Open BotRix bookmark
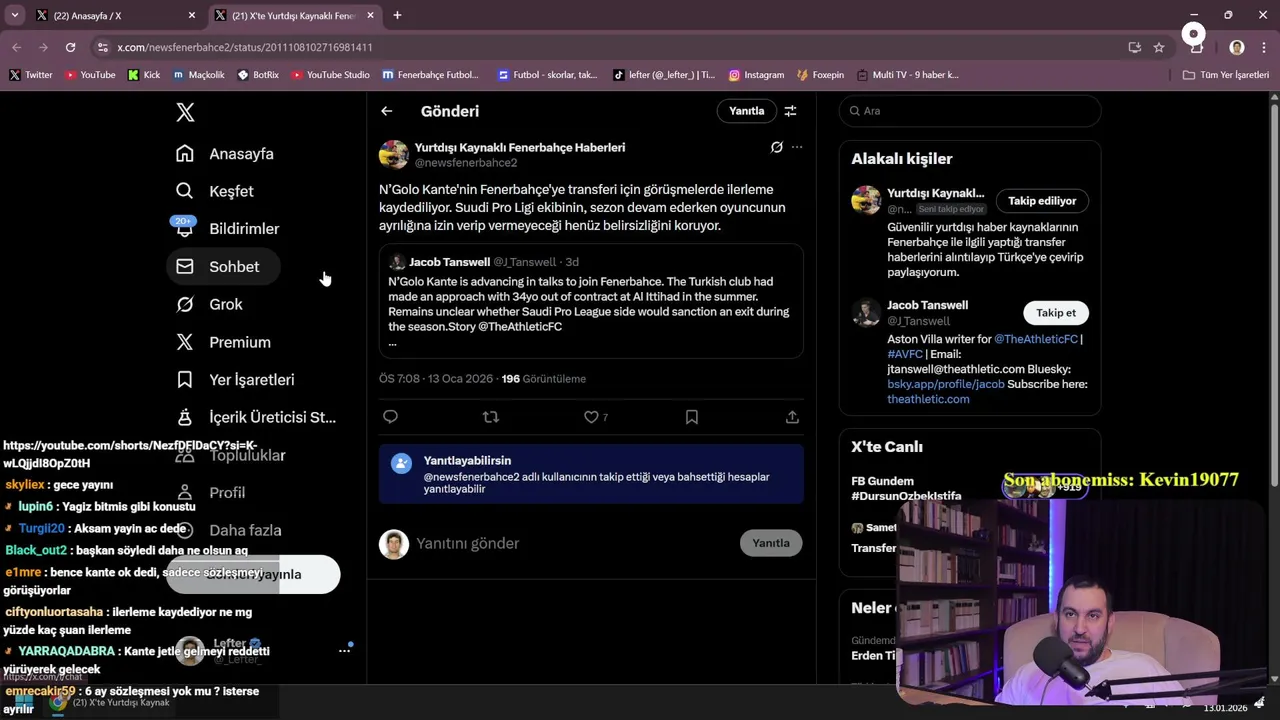This screenshot has width=1280, height=720. point(258,75)
